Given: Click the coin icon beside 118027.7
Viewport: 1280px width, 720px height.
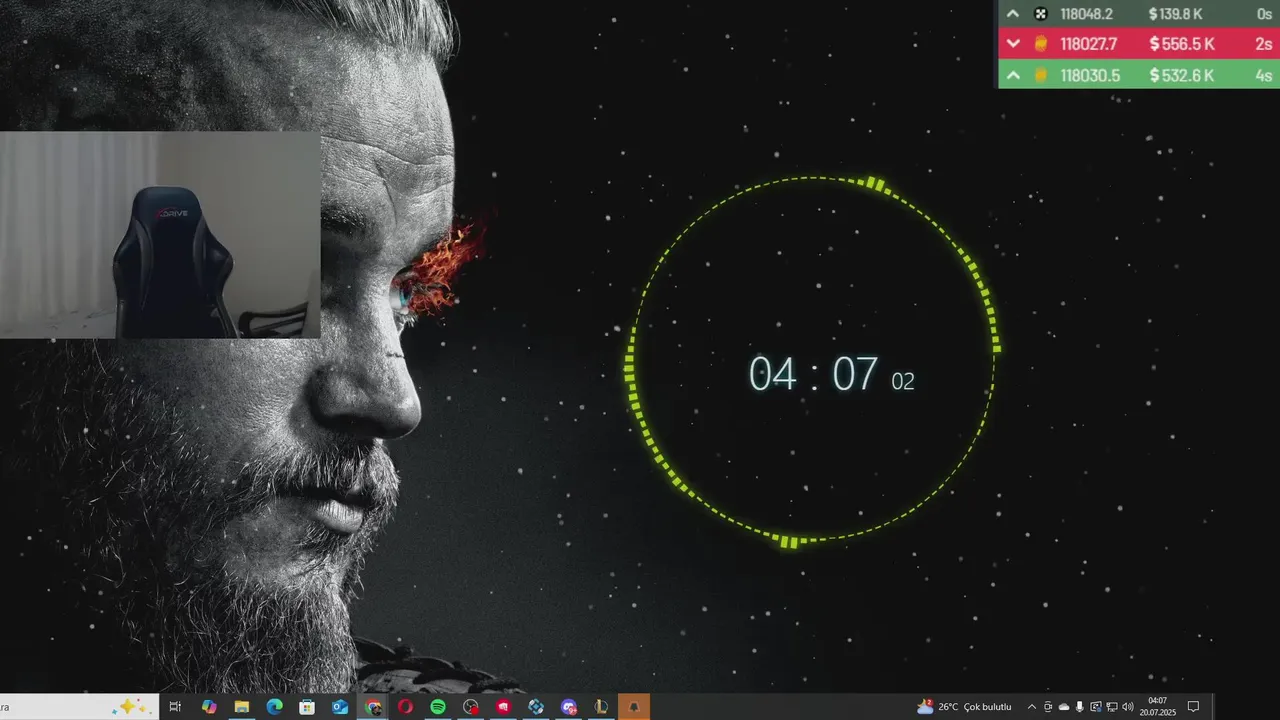Looking at the screenshot, I should click(x=1040, y=44).
